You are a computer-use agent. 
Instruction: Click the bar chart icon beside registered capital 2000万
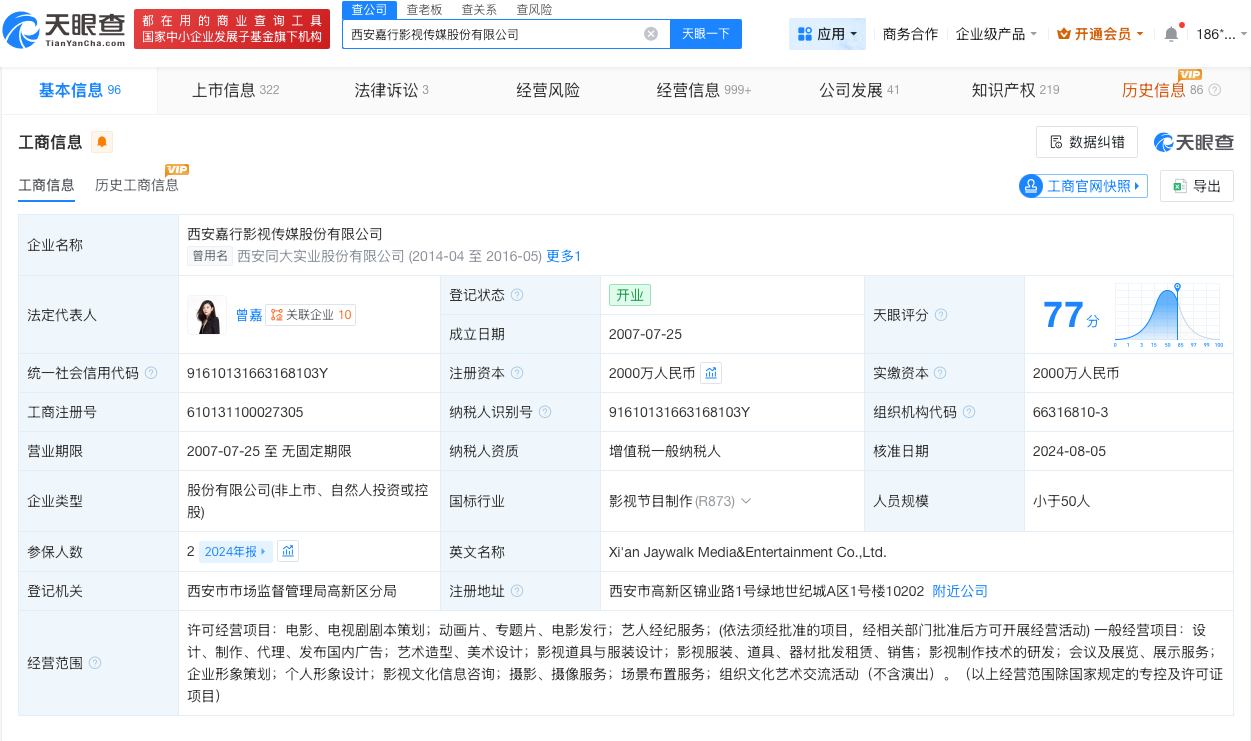pos(711,373)
